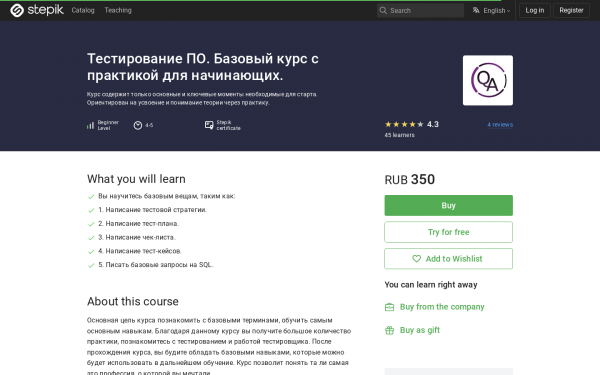Click the Stepik logo
Screen dimensions: 600x375
click(x=37, y=10)
